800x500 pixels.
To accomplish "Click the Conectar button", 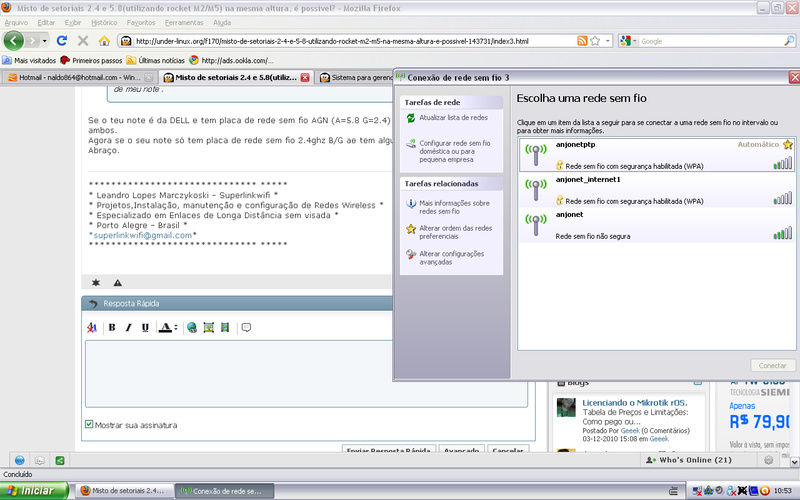I will pyautogui.click(x=772, y=365).
